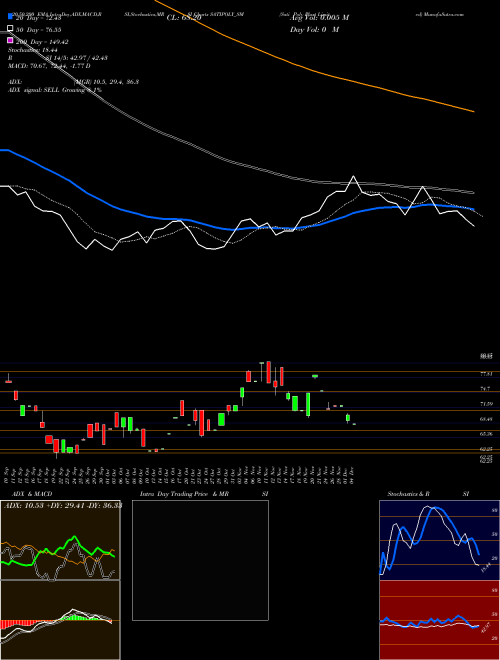Click the 'CL: 68.20' closing price label
Image resolution: width=500 pixels, height=660 pixels.
(184, 18)
